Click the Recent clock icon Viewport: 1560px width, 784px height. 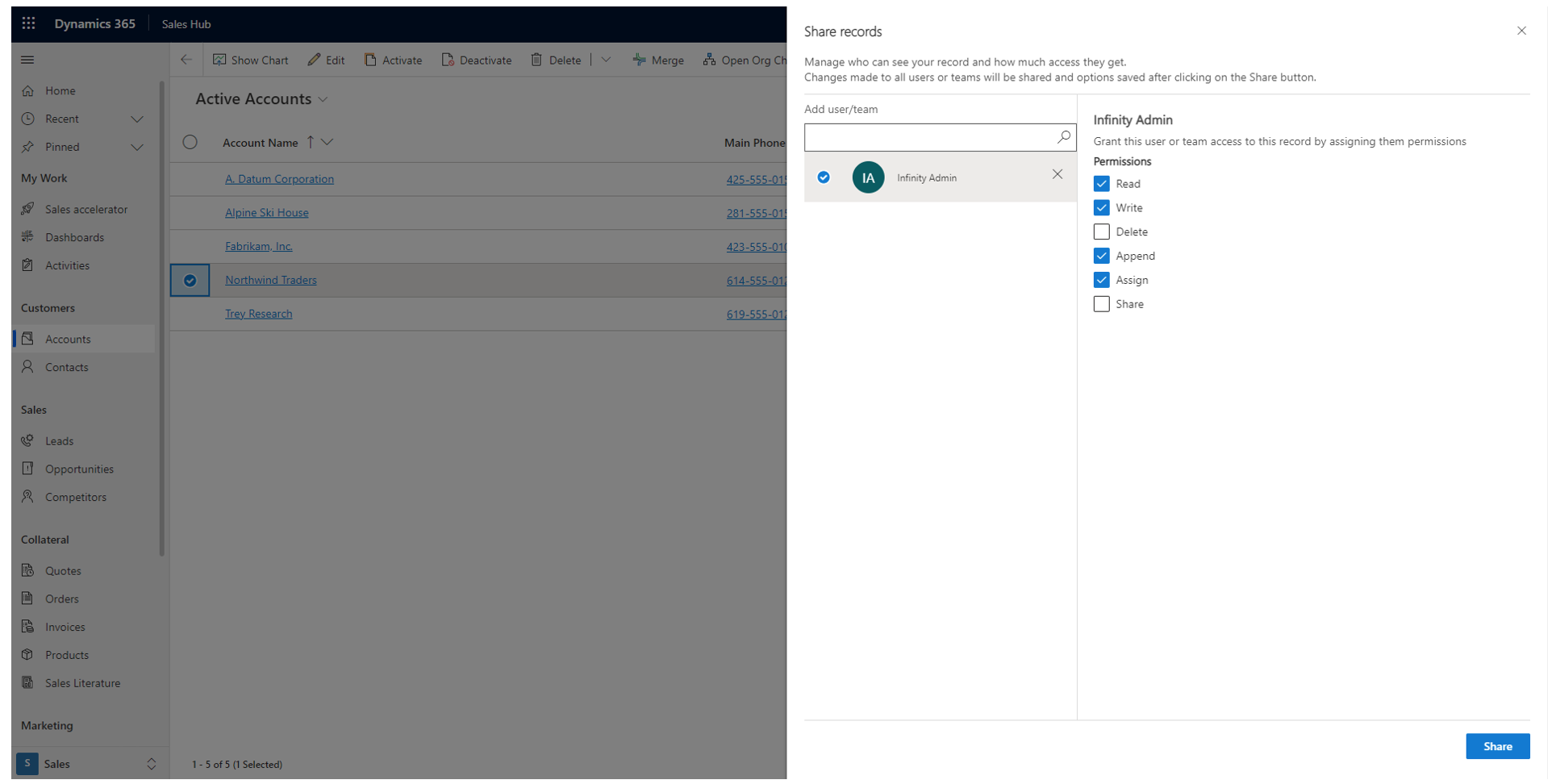[x=28, y=119]
